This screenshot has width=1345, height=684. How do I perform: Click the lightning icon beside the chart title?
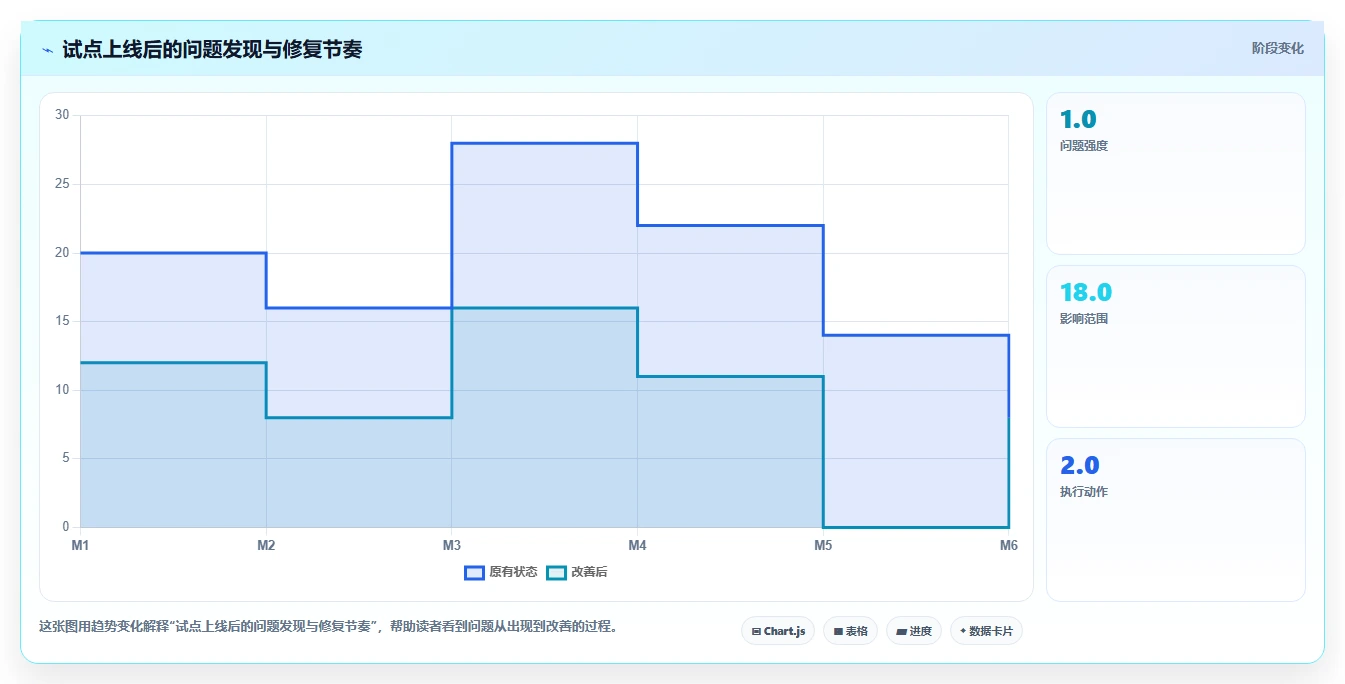click(48, 49)
